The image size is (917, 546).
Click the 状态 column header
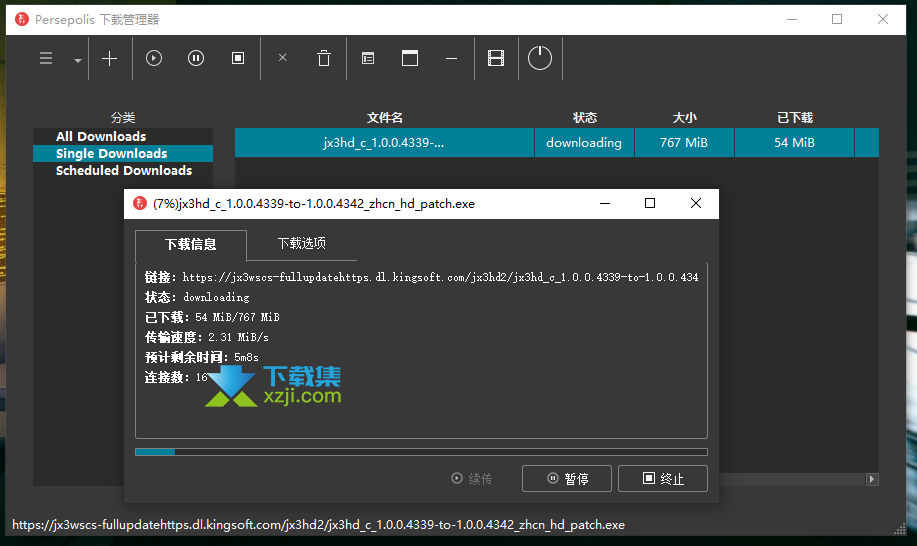585,118
